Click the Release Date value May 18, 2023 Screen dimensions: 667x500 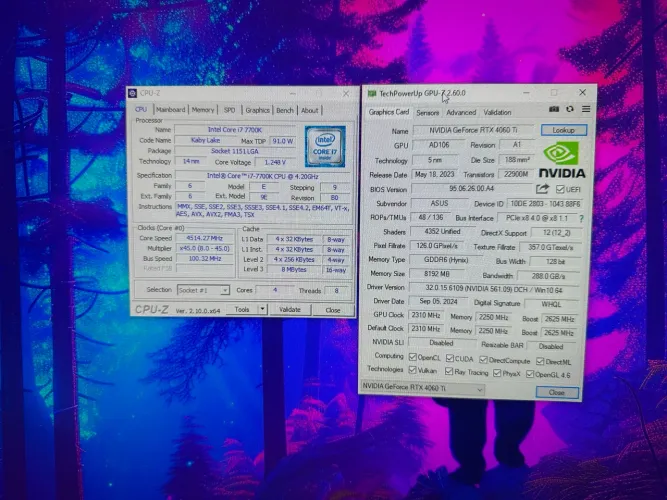click(435, 174)
